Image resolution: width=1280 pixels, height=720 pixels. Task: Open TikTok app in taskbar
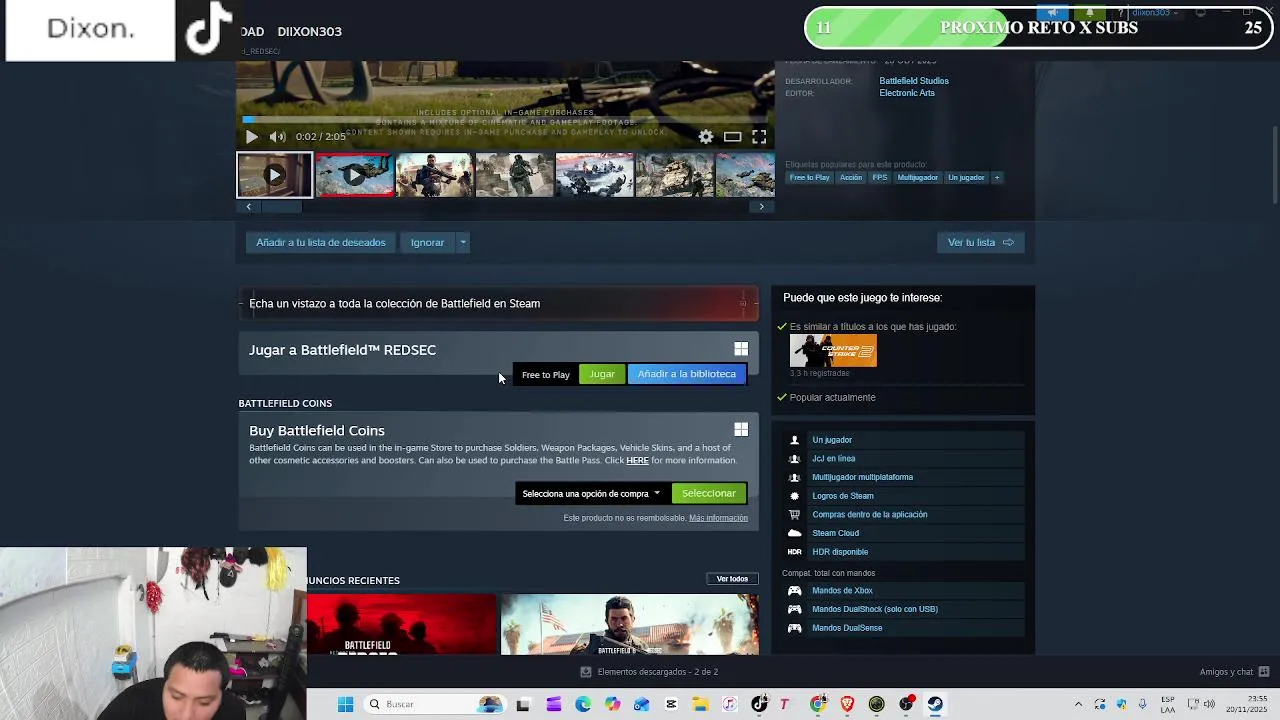tap(759, 704)
